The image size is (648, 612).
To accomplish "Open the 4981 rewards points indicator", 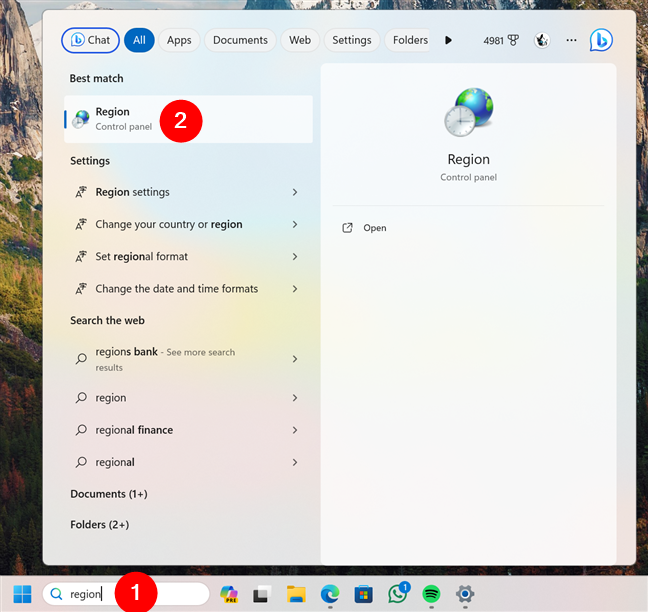I will coord(501,40).
